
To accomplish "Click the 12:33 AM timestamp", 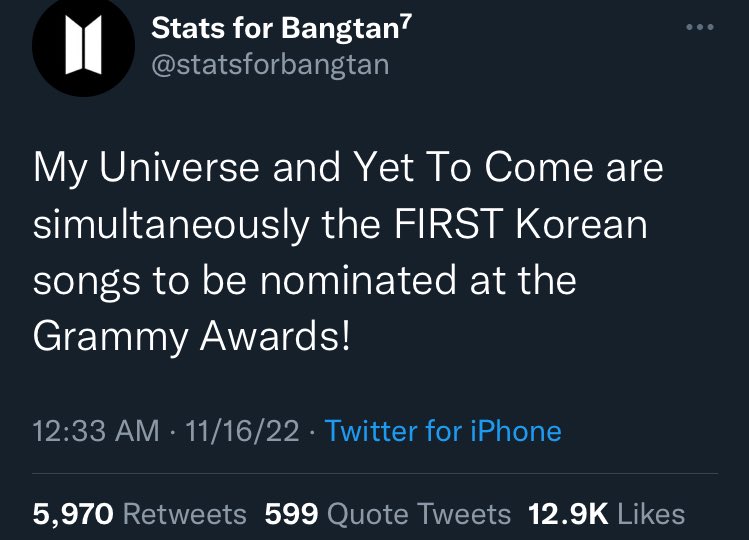I will coord(96,431).
